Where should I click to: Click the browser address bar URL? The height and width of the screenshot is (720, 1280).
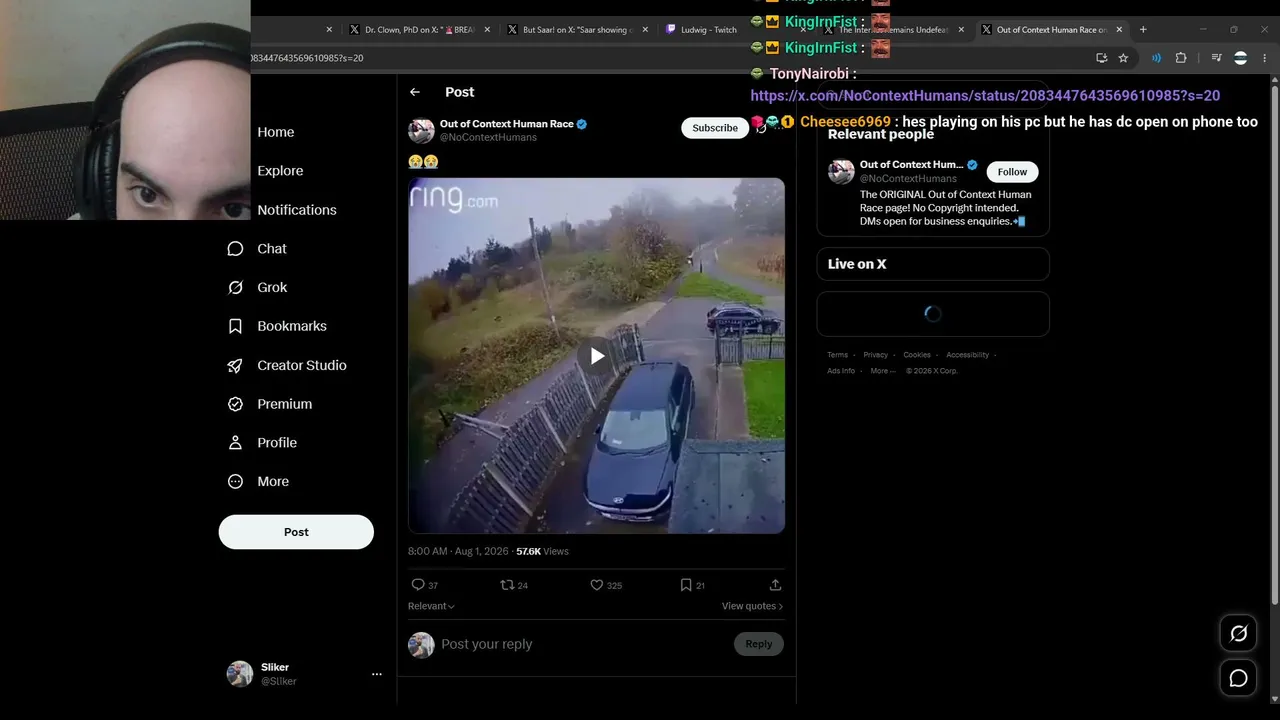[x=308, y=58]
